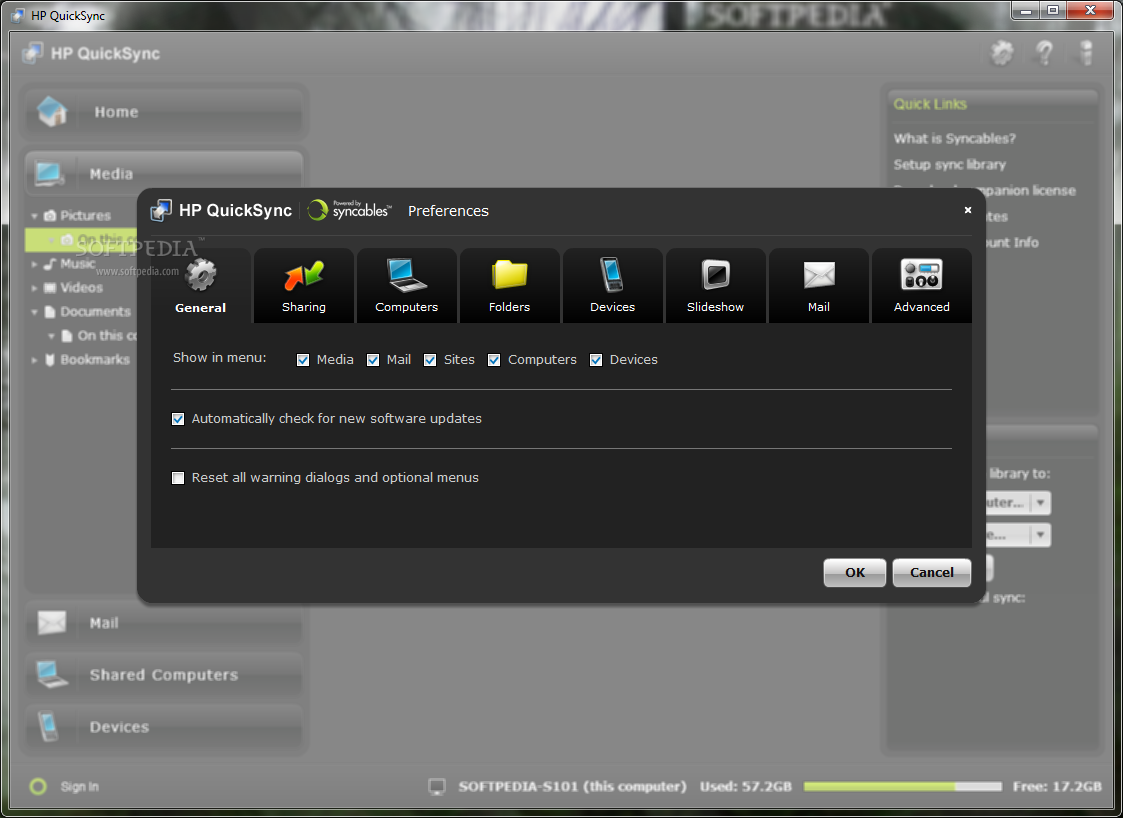Open help question mark icon
Screen dimensions: 1123x818
point(1045,53)
